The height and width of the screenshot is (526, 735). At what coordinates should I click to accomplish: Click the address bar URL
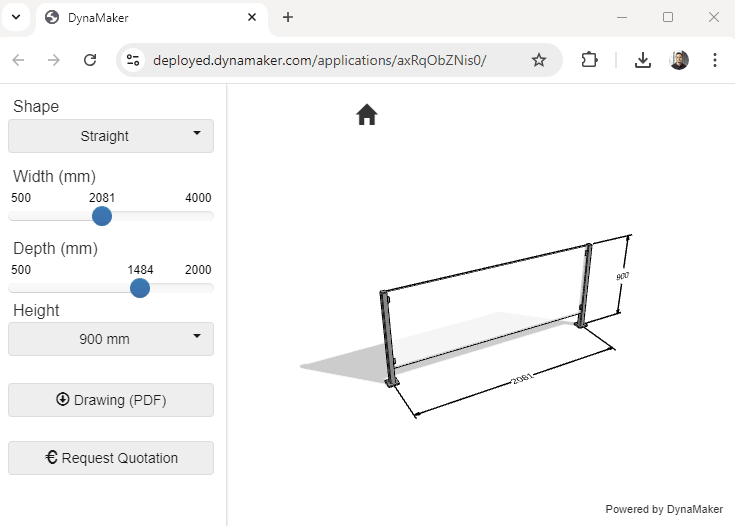(320, 60)
